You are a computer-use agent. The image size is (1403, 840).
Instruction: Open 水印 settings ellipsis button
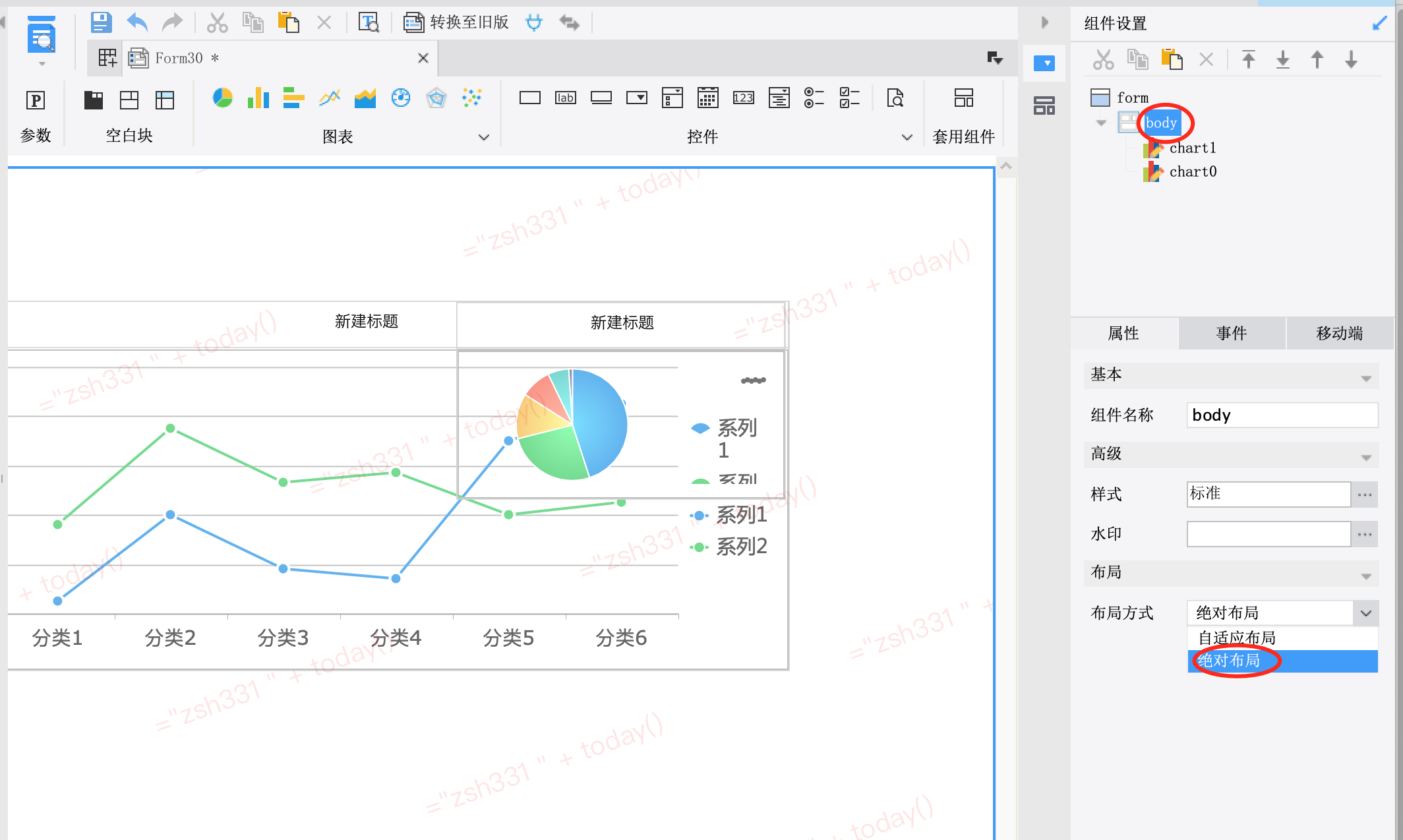pyautogui.click(x=1365, y=534)
